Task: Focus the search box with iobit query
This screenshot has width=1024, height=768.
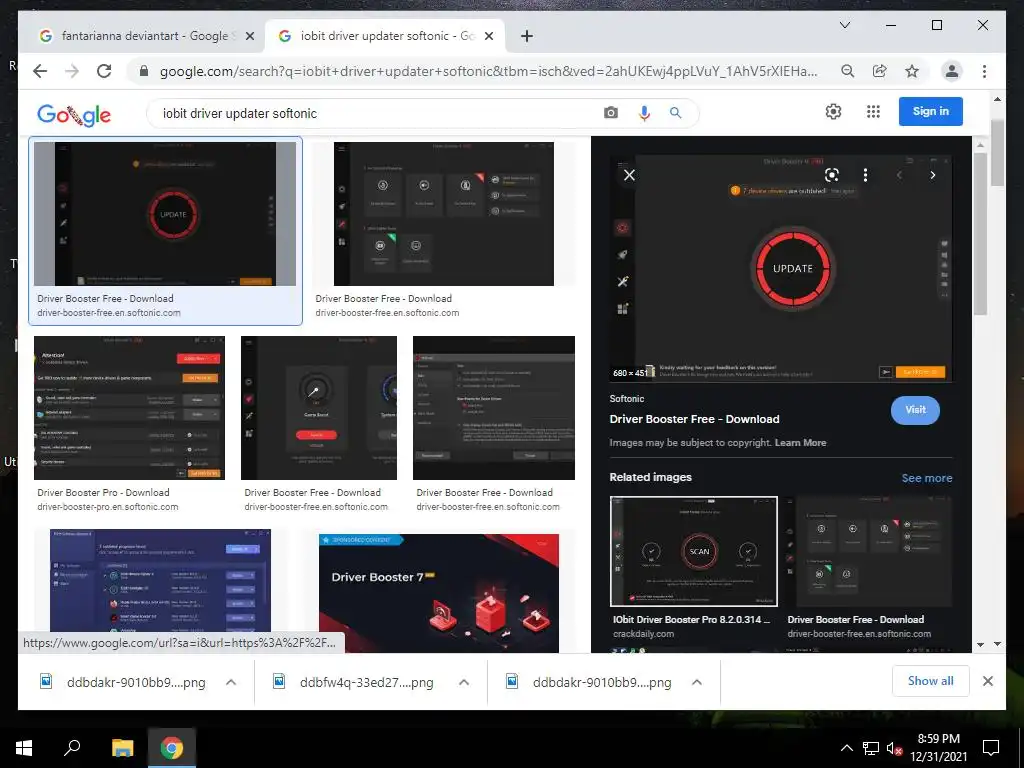Action: [379, 113]
